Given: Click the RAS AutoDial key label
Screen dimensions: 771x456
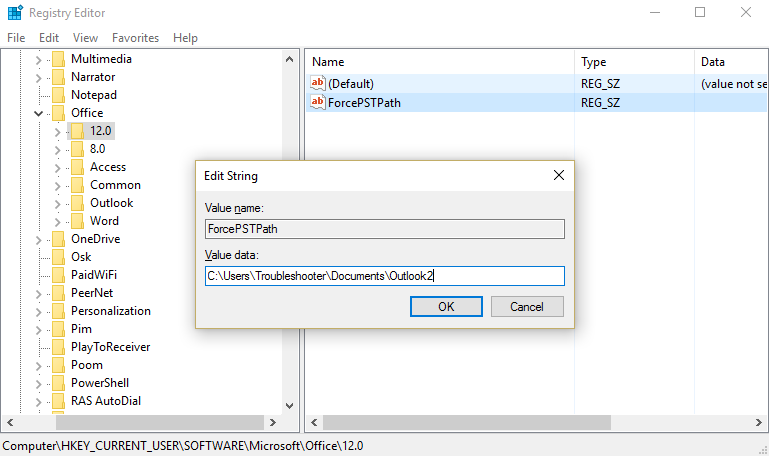Looking at the screenshot, I should (x=106, y=401).
